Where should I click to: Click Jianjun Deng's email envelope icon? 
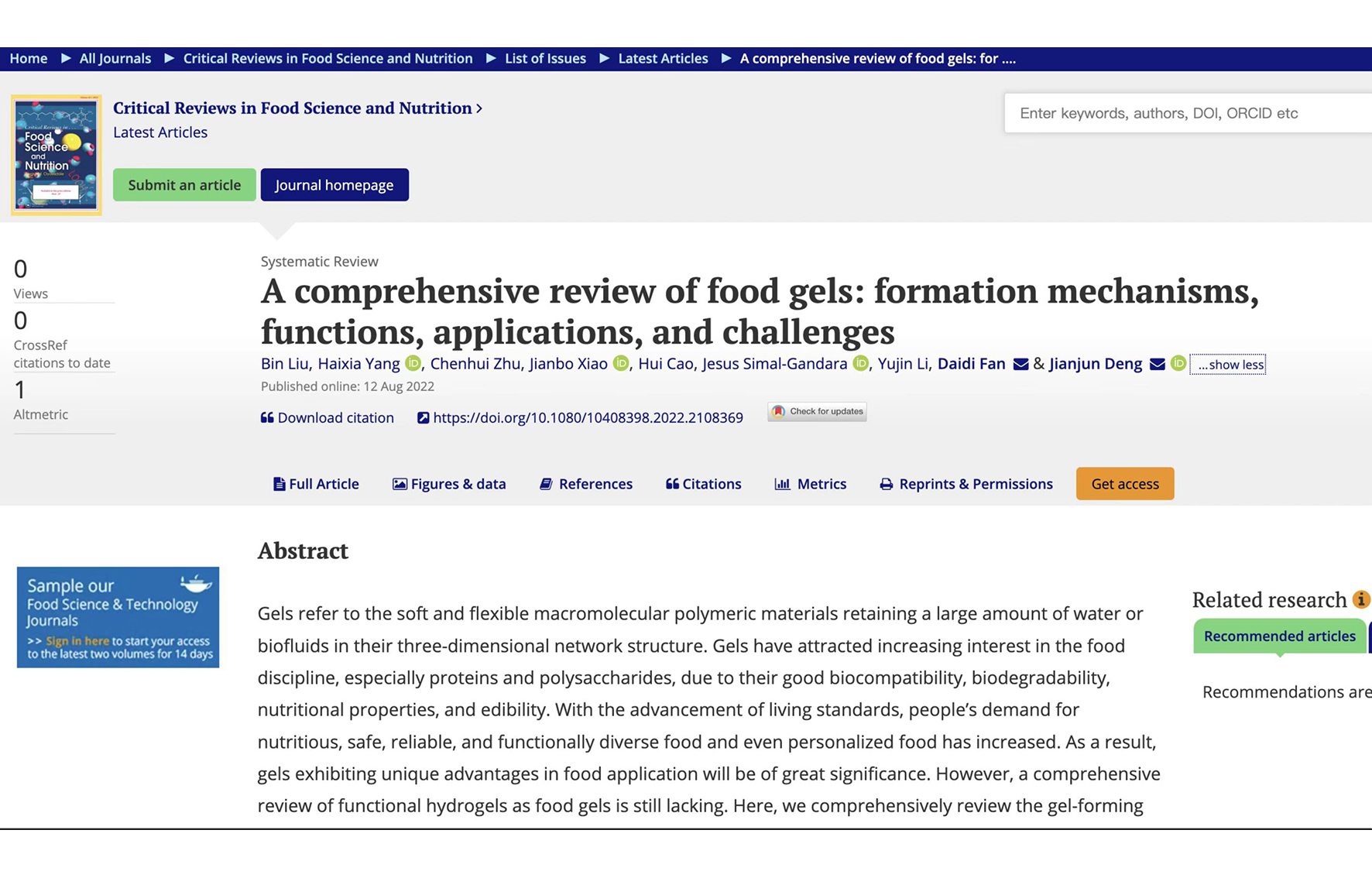coord(1157,365)
